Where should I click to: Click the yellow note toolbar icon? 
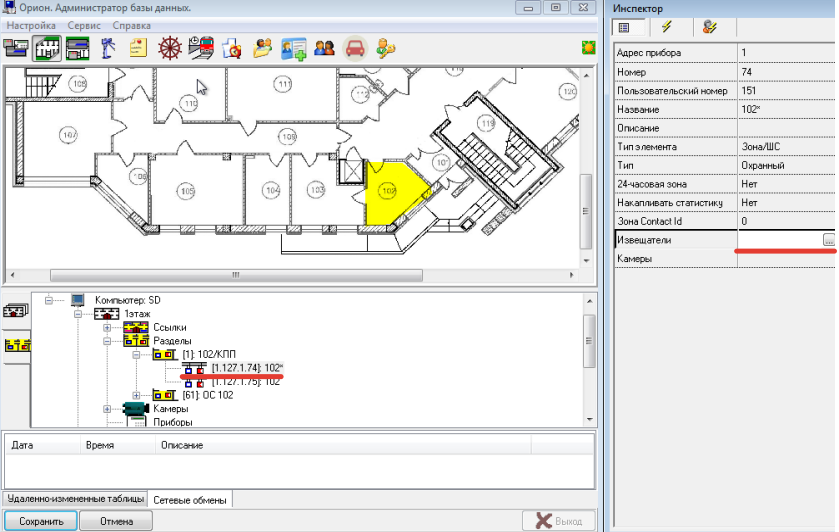click(x=139, y=46)
